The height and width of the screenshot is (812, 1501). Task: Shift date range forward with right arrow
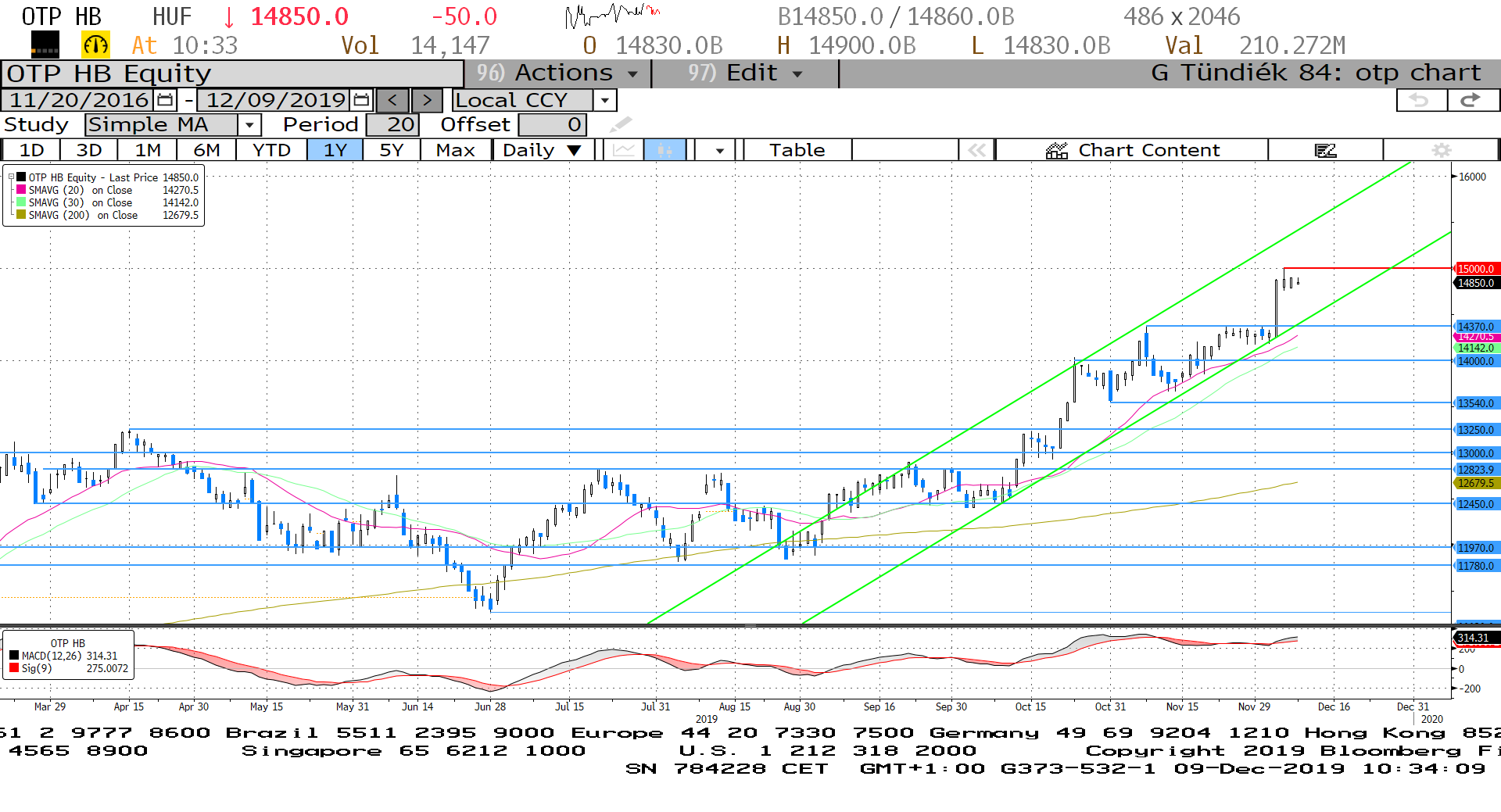[427, 100]
